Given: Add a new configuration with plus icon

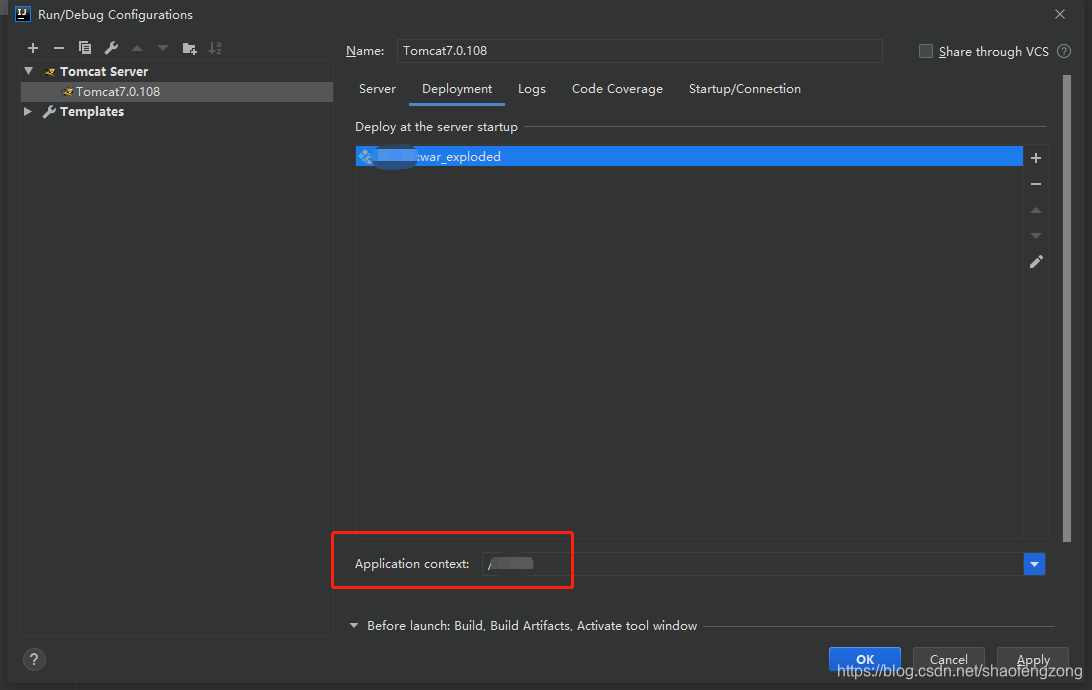Looking at the screenshot, I should [x=33, y=48].
